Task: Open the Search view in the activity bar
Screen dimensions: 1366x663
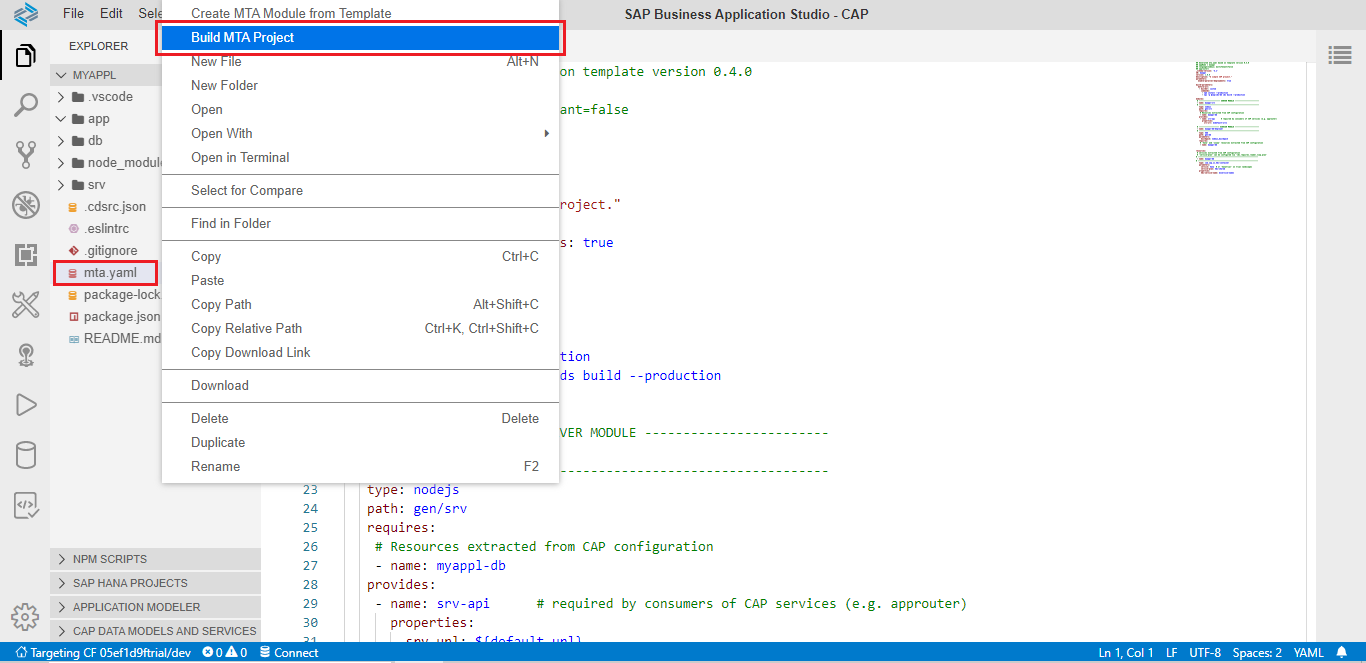Action: 26,104
